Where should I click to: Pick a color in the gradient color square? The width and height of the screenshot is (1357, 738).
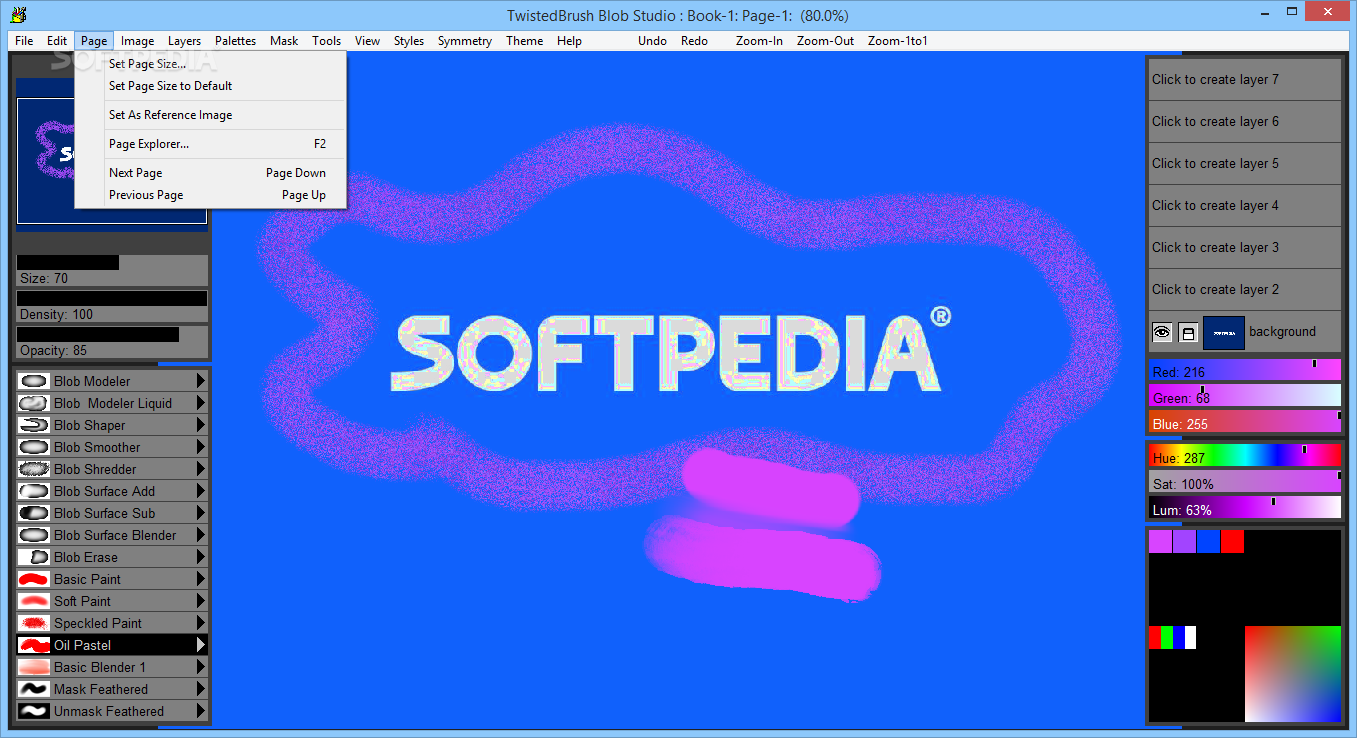1292,673
